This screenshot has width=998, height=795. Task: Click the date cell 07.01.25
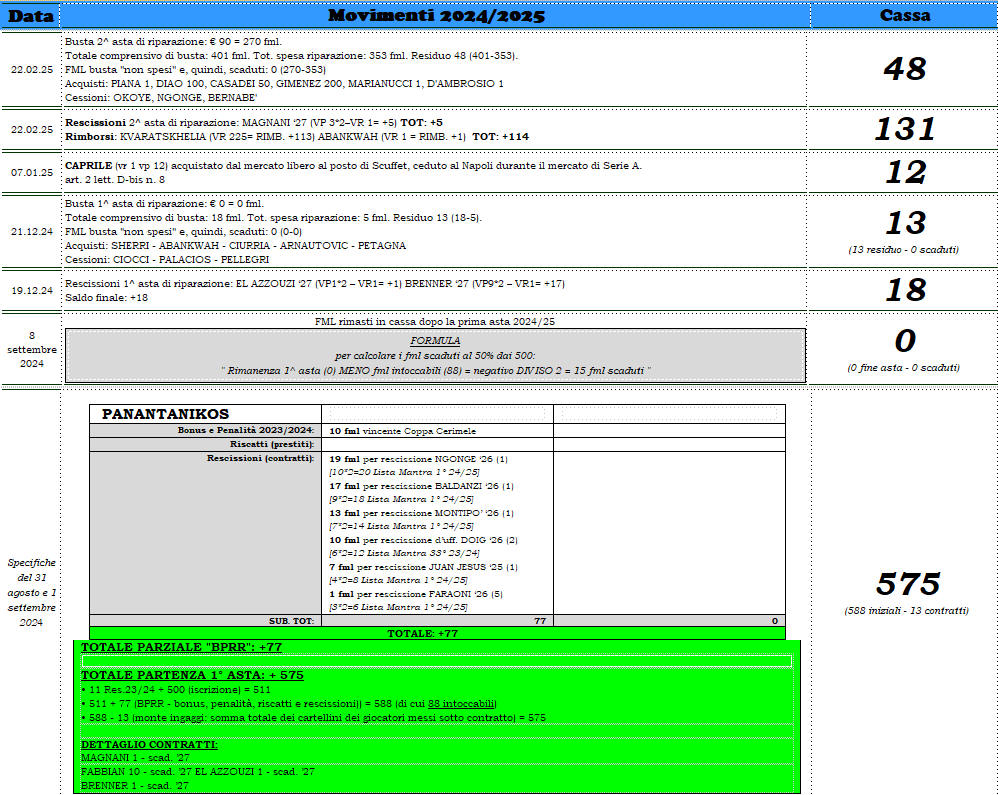(30, 172)
